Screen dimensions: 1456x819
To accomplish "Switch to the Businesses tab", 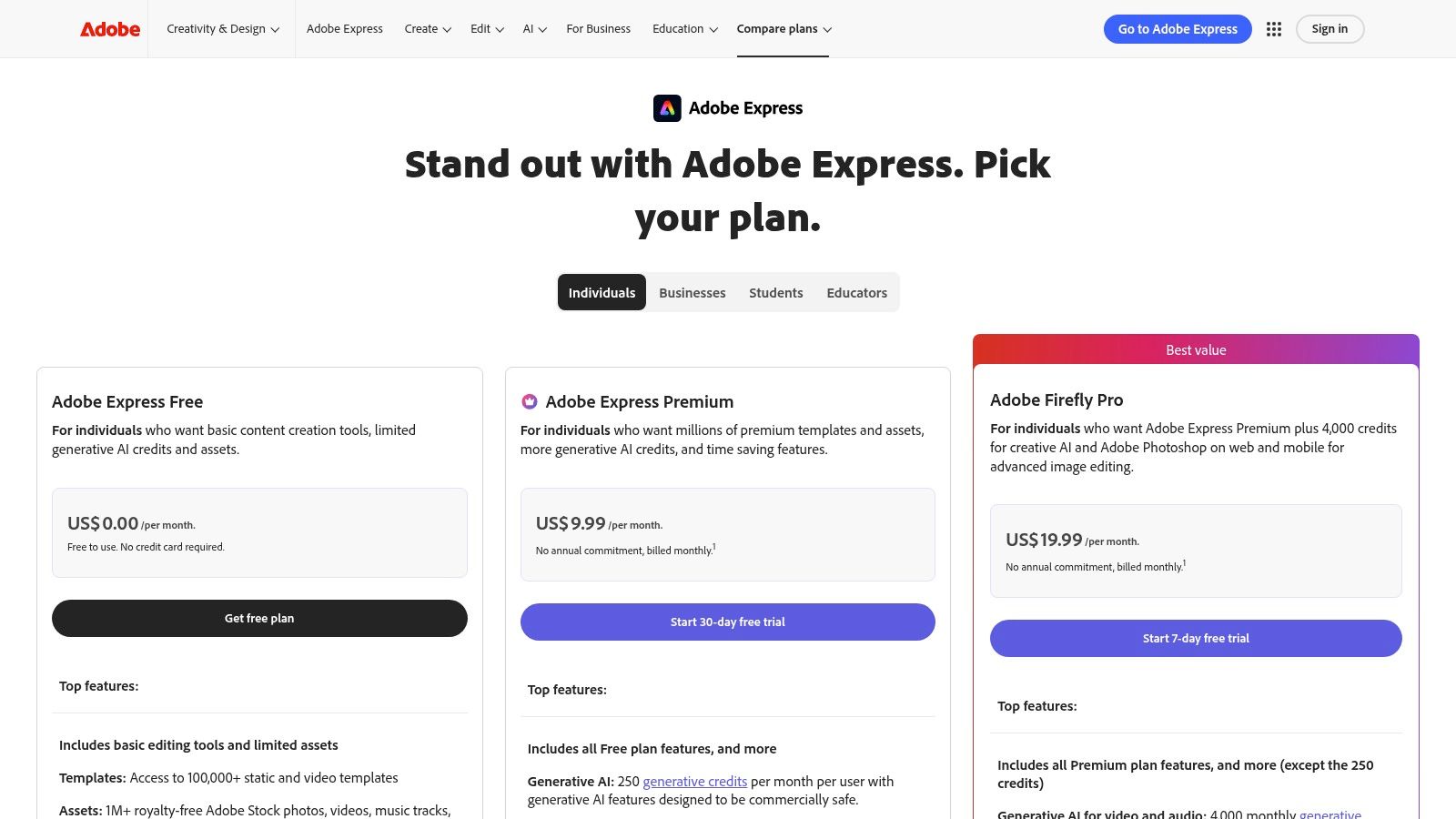I will tap(692, 292).
